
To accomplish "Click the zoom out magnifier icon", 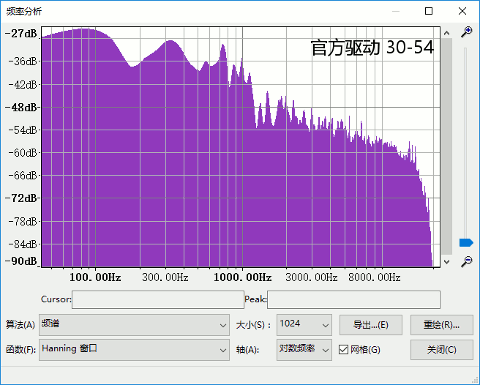I will pos(466,261).
